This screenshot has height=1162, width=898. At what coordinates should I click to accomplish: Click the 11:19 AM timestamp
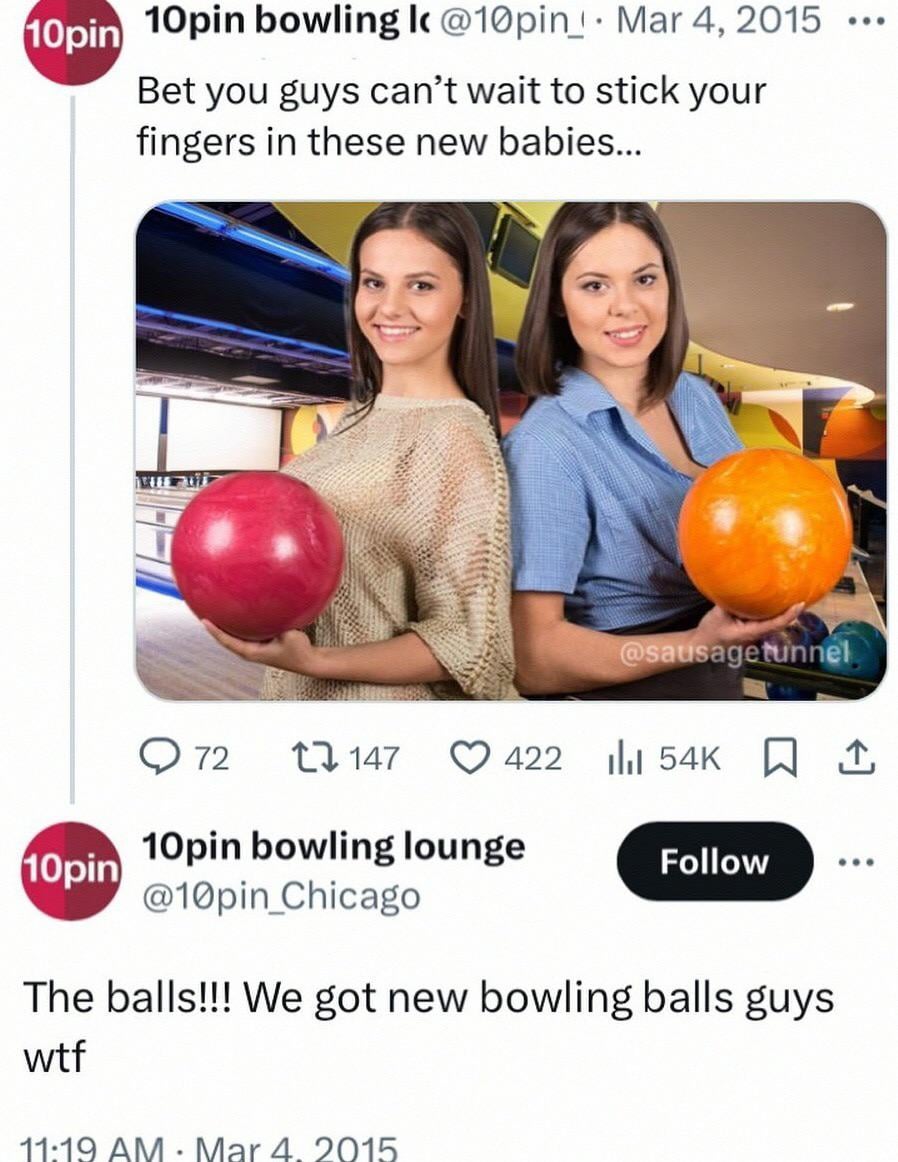[x=92, y=1147]
